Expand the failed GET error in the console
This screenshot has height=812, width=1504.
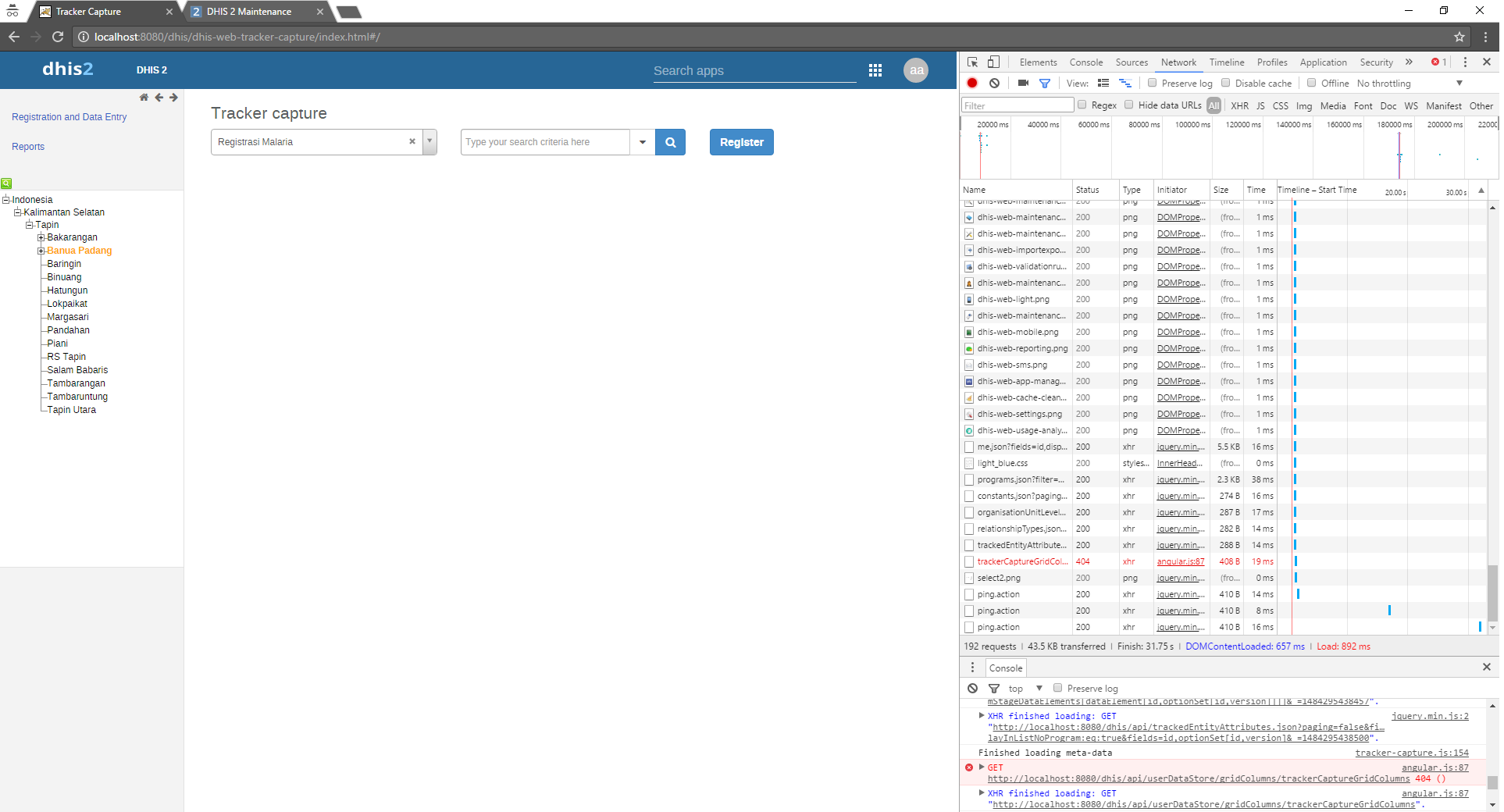(982, 767)
